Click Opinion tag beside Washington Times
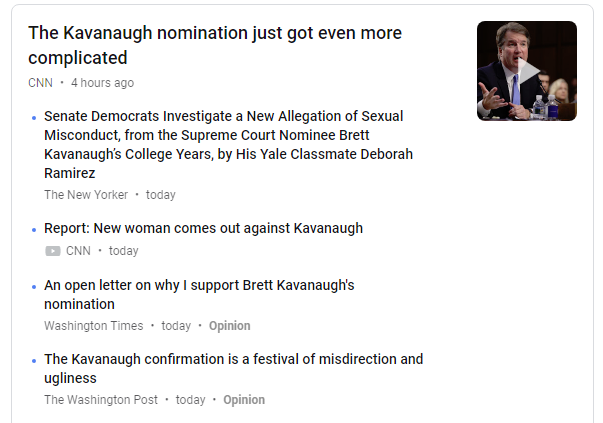This screenshot has height=423, width=603. point(230,325)
